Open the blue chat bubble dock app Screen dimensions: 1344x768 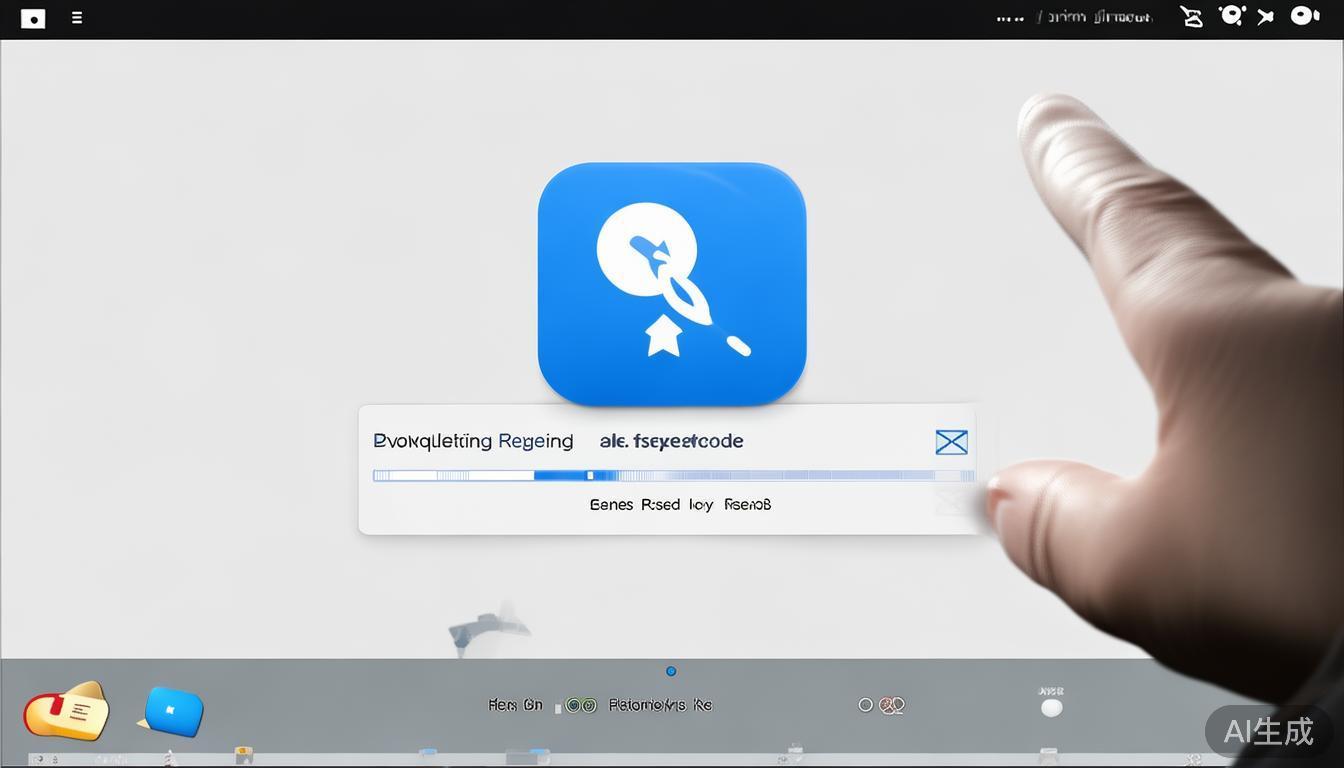click(174, 711)
